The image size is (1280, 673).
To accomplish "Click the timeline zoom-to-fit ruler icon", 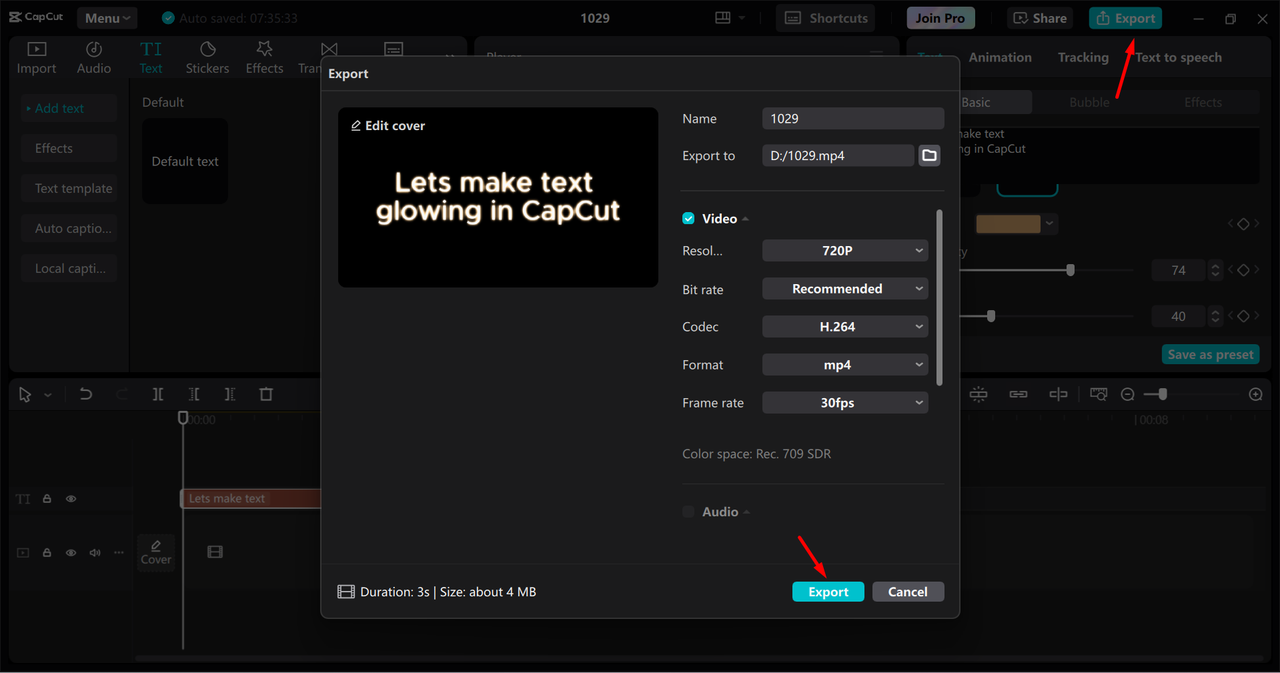I will (1099, 394).
